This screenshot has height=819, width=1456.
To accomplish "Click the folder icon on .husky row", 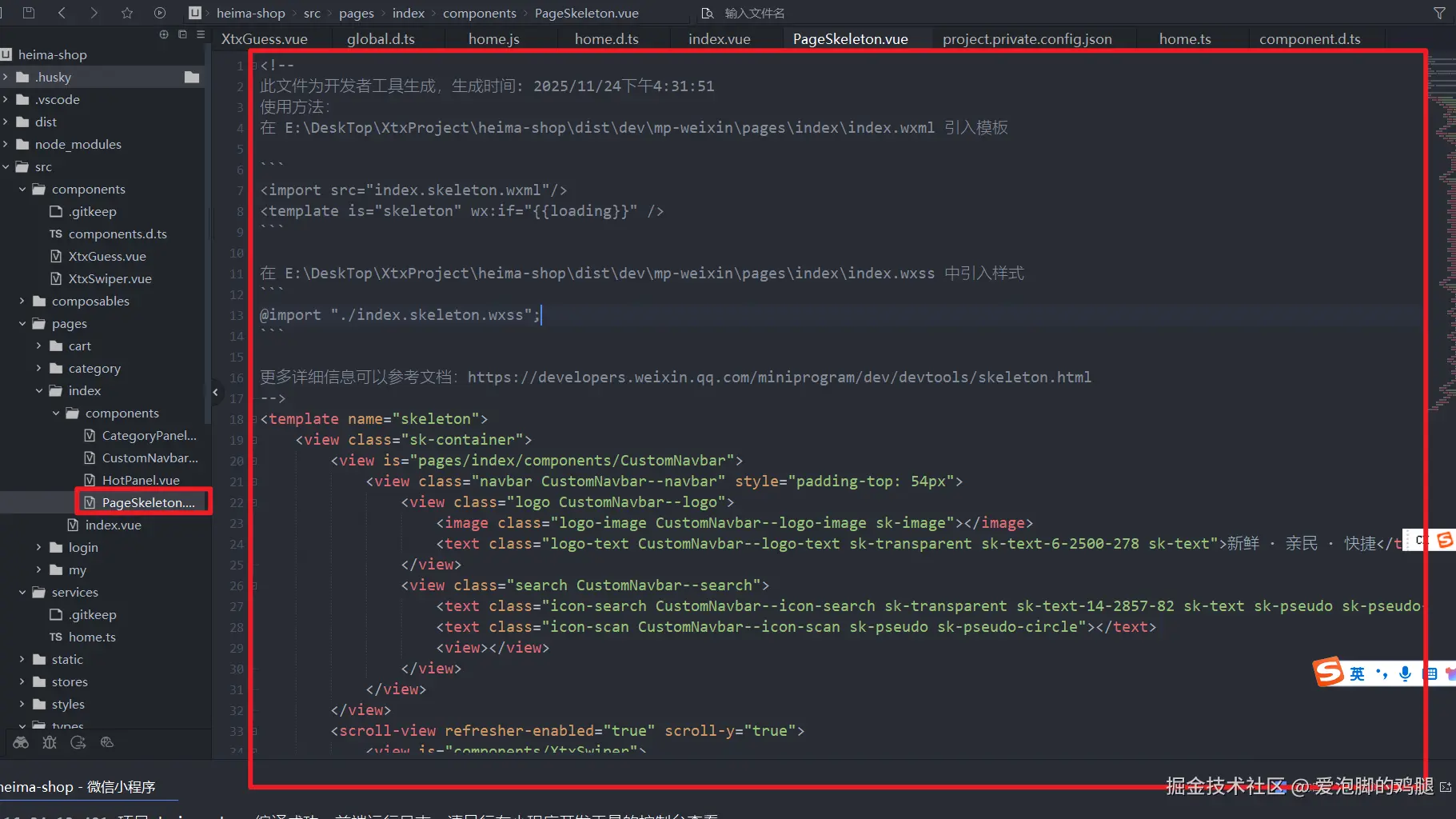I will (192, 77).
